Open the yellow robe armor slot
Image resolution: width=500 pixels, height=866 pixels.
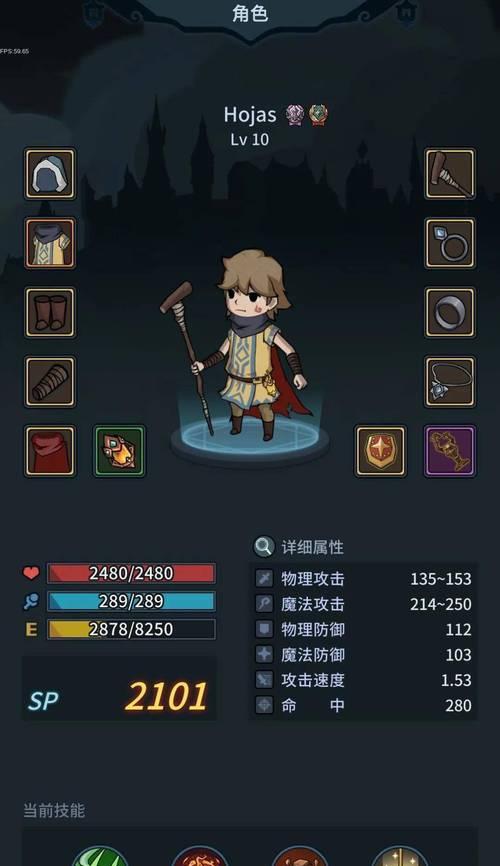click(50, 243)
